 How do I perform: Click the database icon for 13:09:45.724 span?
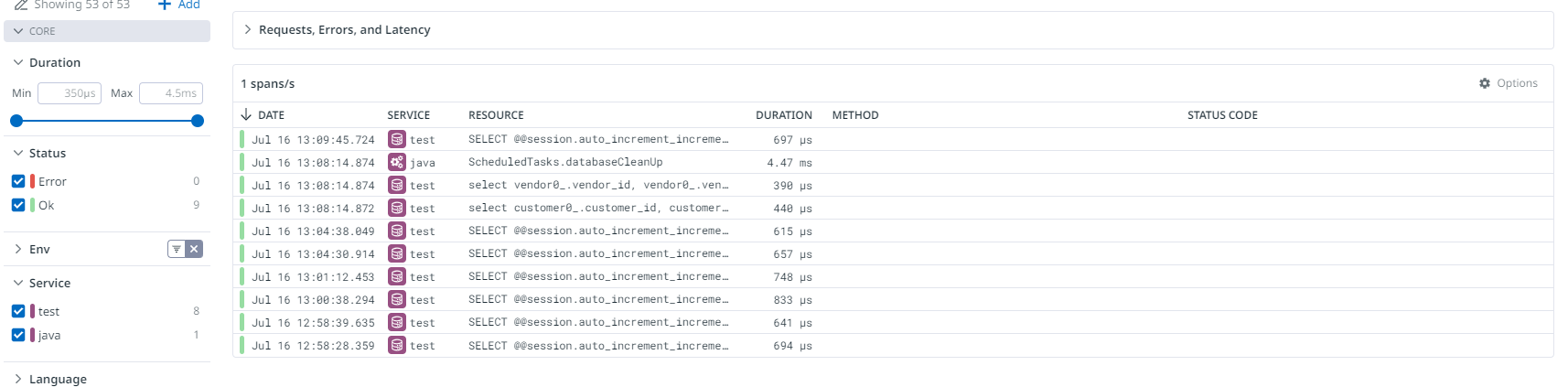coord(397,139)
